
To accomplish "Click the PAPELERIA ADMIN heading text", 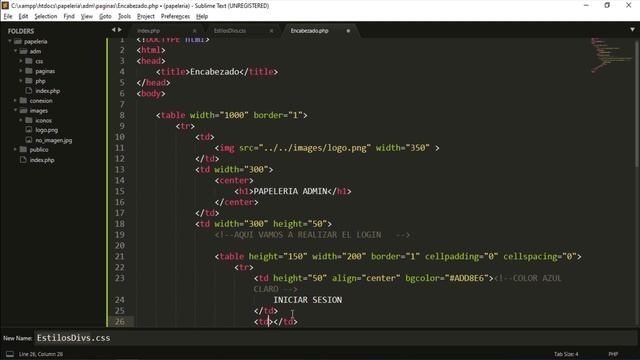I will coord(291,191).
